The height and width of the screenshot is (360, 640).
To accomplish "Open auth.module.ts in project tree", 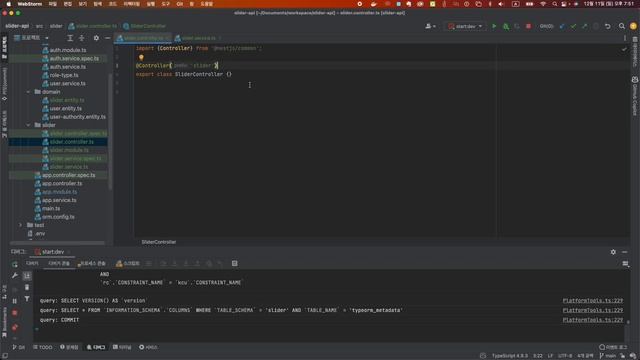I will coord(64,50).
